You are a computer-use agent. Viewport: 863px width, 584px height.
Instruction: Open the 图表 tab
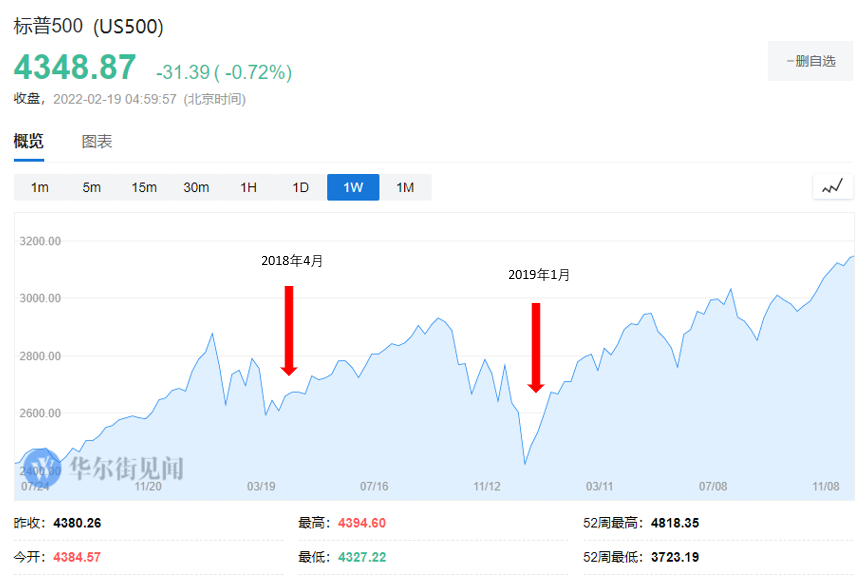(97, 142)
